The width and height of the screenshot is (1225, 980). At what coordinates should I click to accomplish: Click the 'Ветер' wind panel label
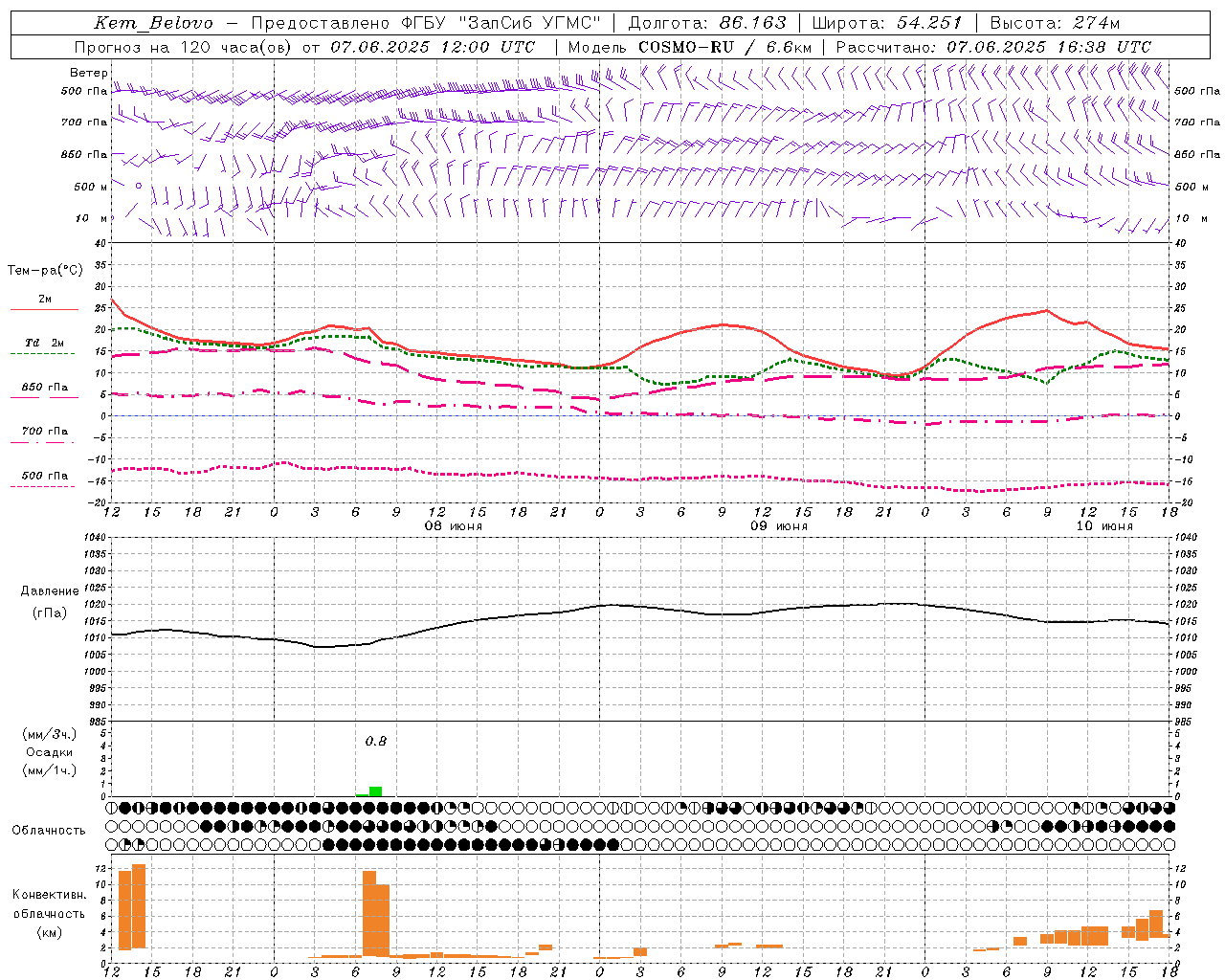tap(89, 73)
